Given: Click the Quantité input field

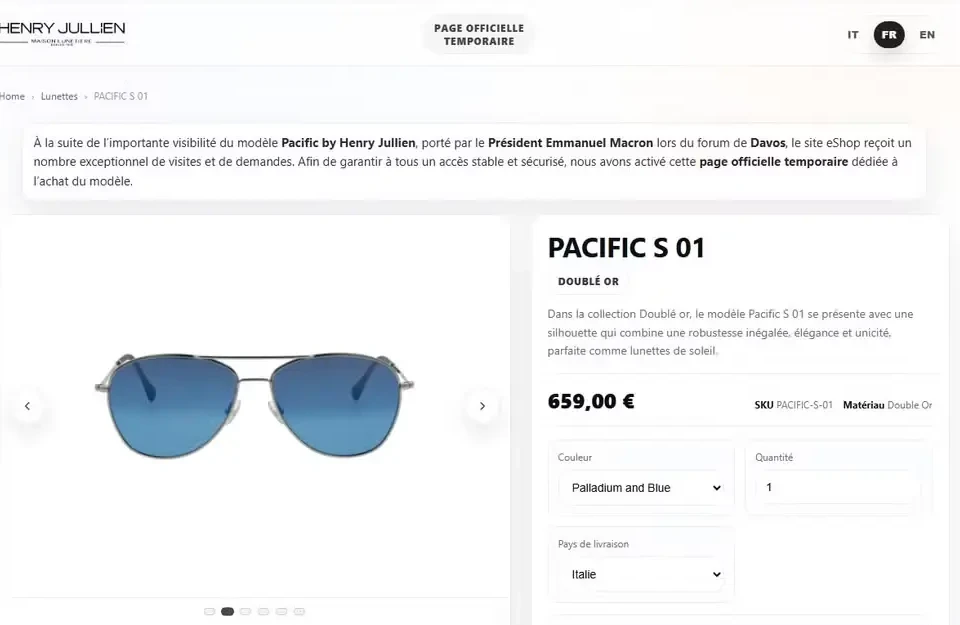Looking at the screenshot, I should (x=837, y=488).
